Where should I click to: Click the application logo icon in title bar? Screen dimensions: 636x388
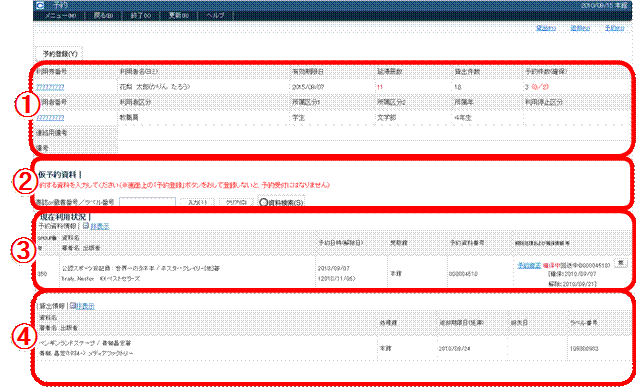coord(40,5)
